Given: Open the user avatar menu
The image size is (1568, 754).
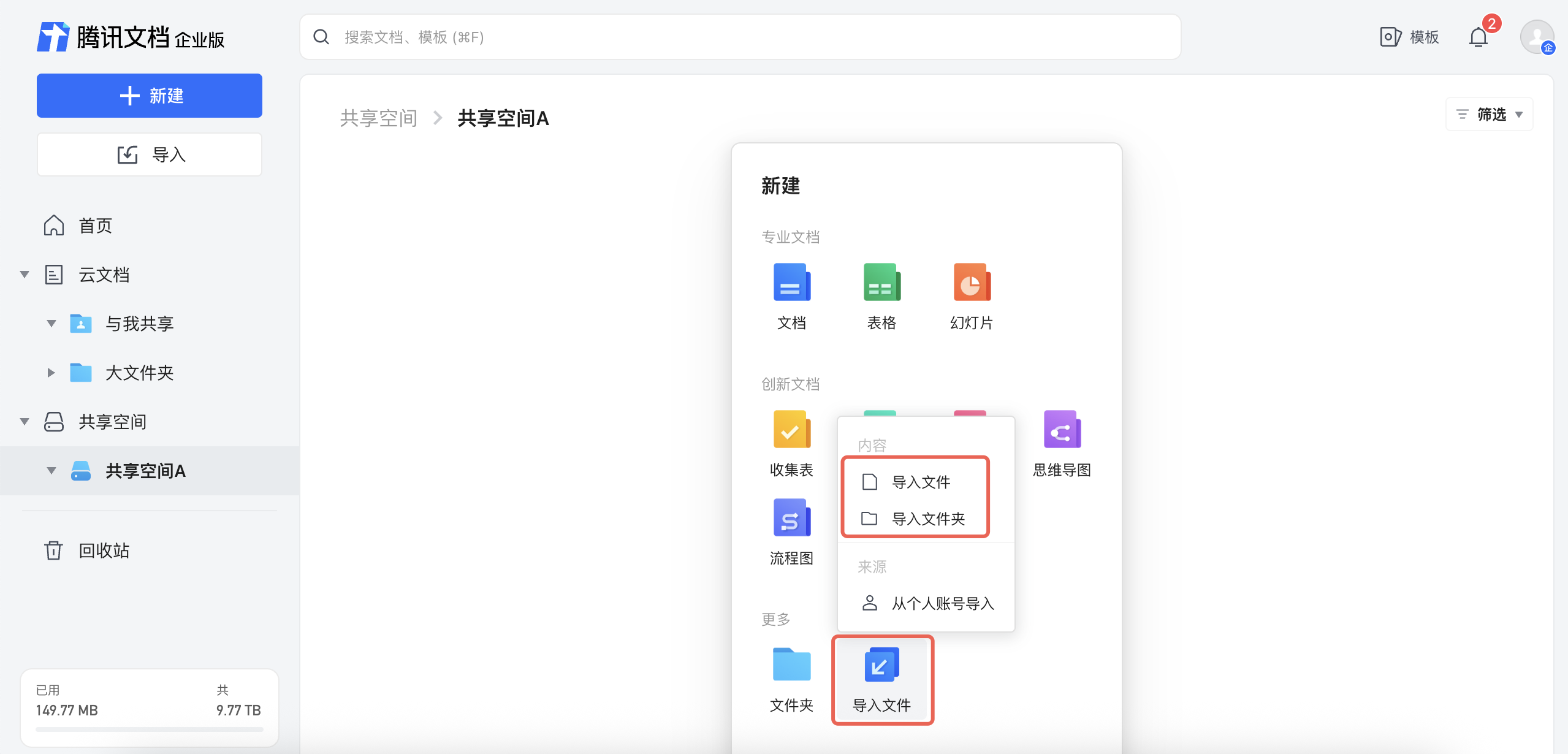Looking at the screenshot, I should 1536,37.
